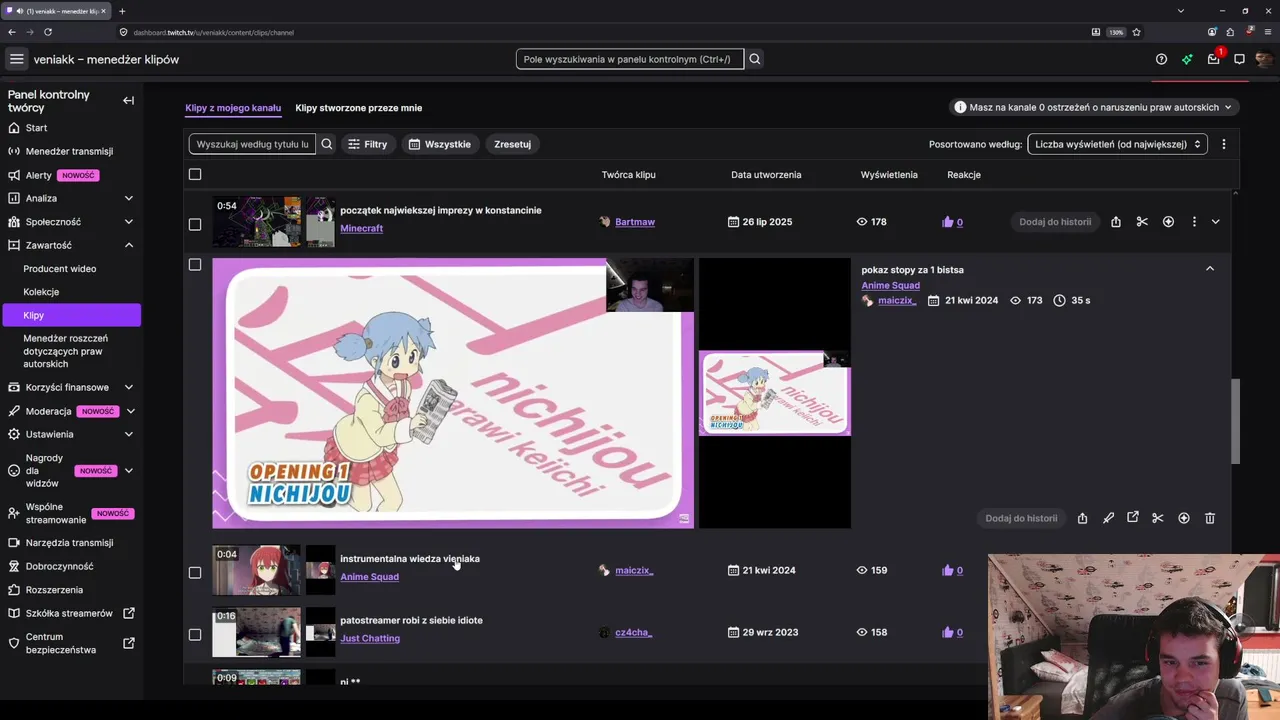Image resolution: width=1280 pixels, height=720 pixels.
Task: Open expanded clip in new window
Action: (1133, 518)
